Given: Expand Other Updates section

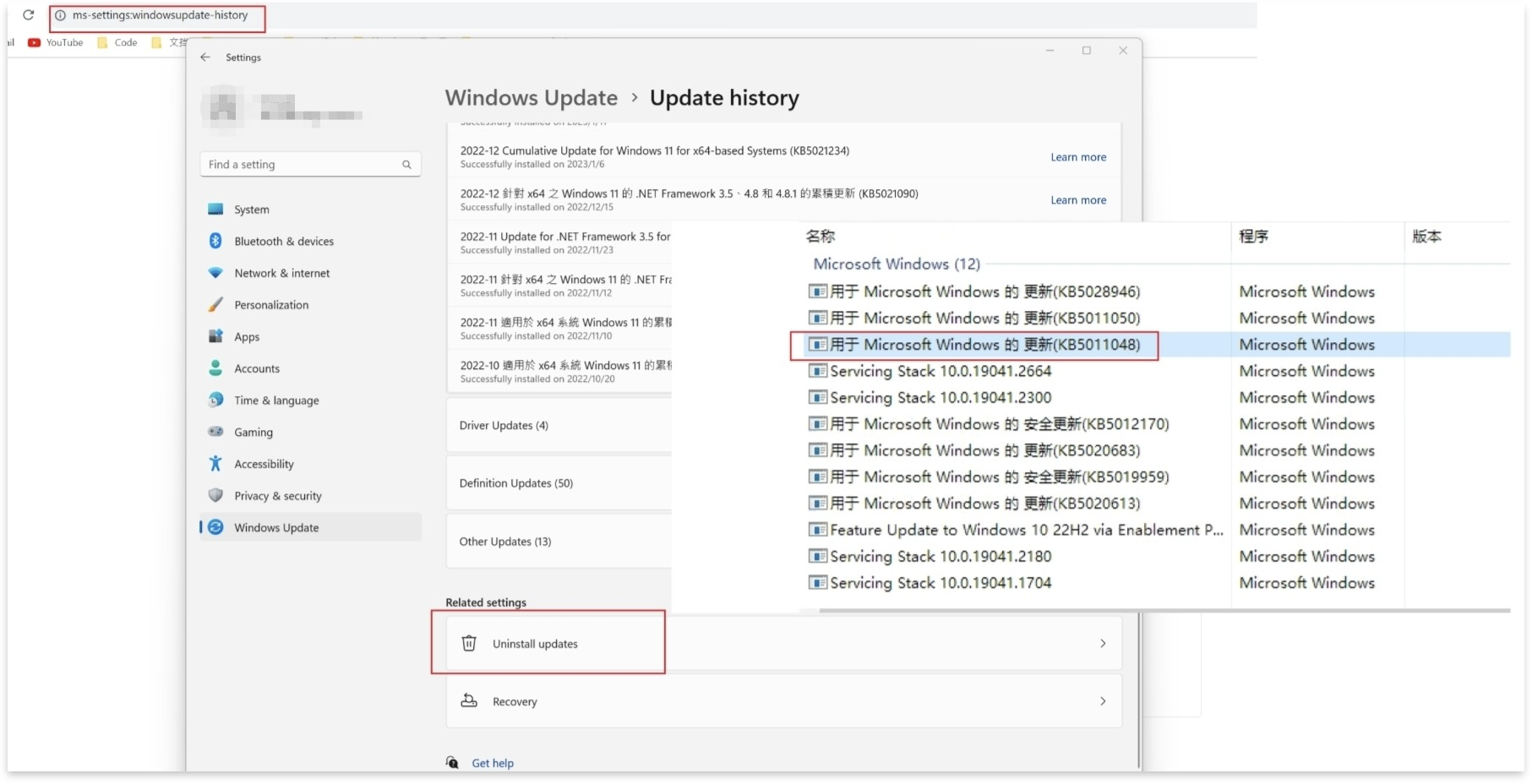Looking at the screenshot, I should (505, 541).
